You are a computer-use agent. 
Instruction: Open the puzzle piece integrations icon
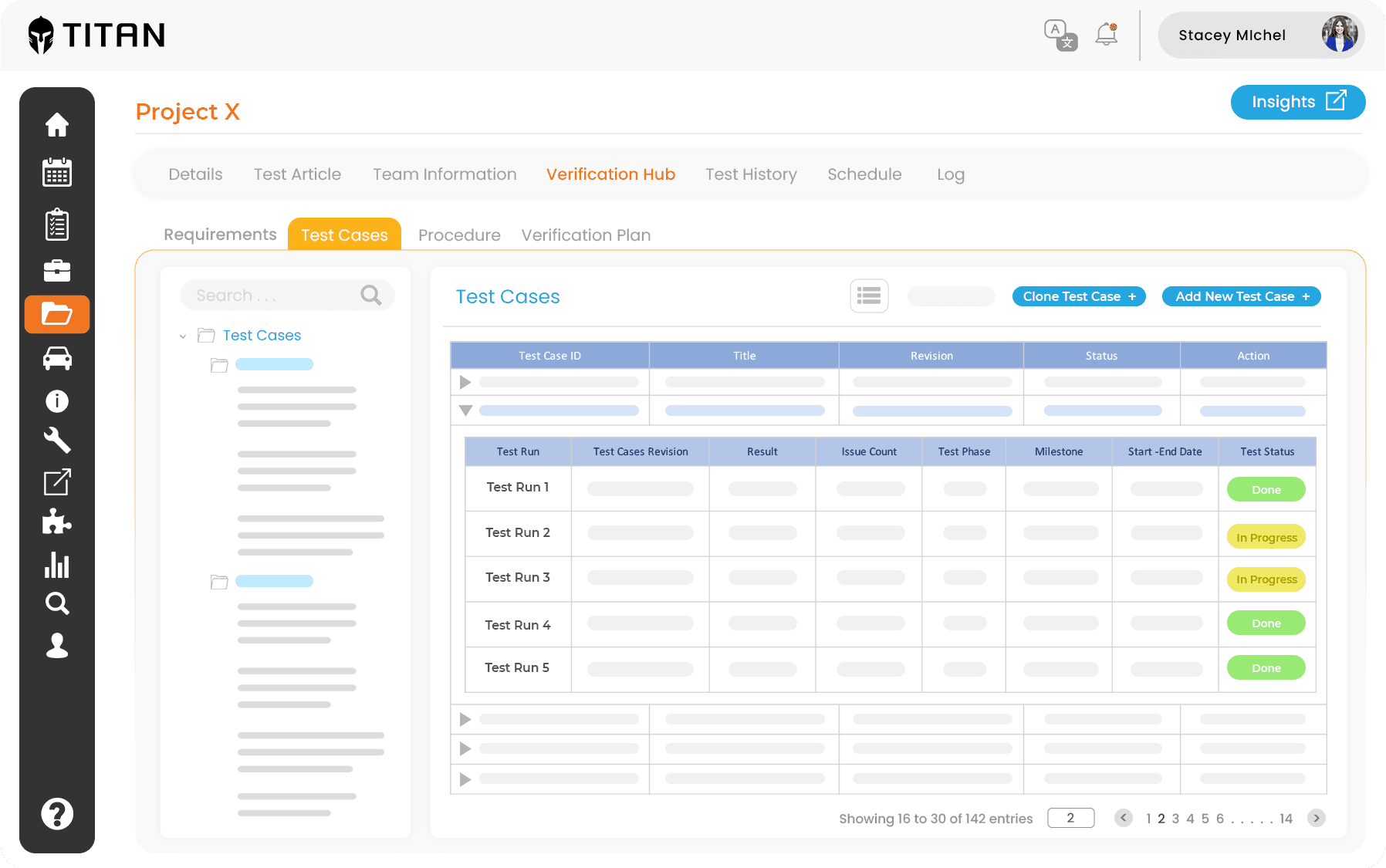click(x=57, y=522)
